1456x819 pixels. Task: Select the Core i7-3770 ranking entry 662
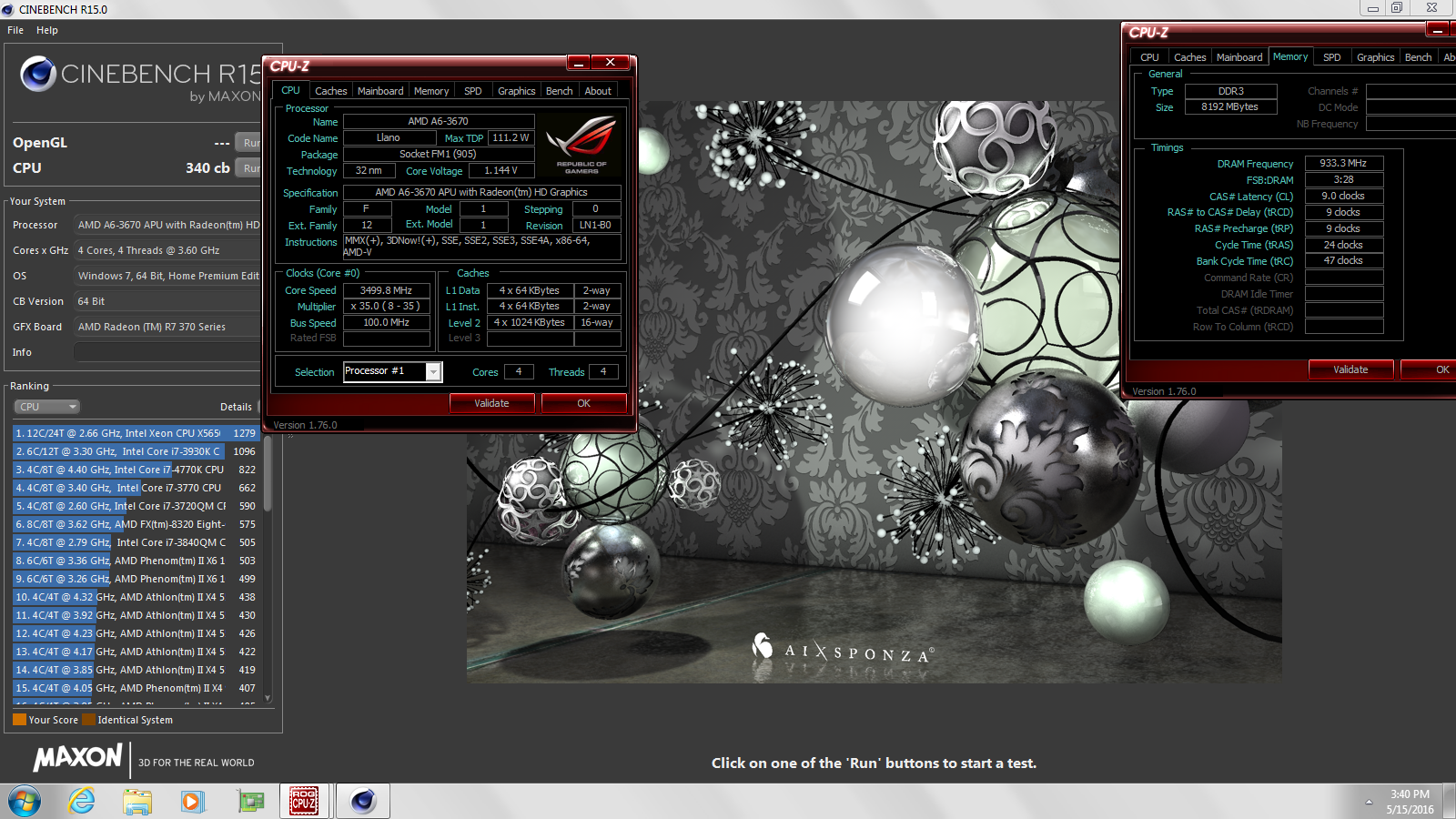click(x=136, y=488)
